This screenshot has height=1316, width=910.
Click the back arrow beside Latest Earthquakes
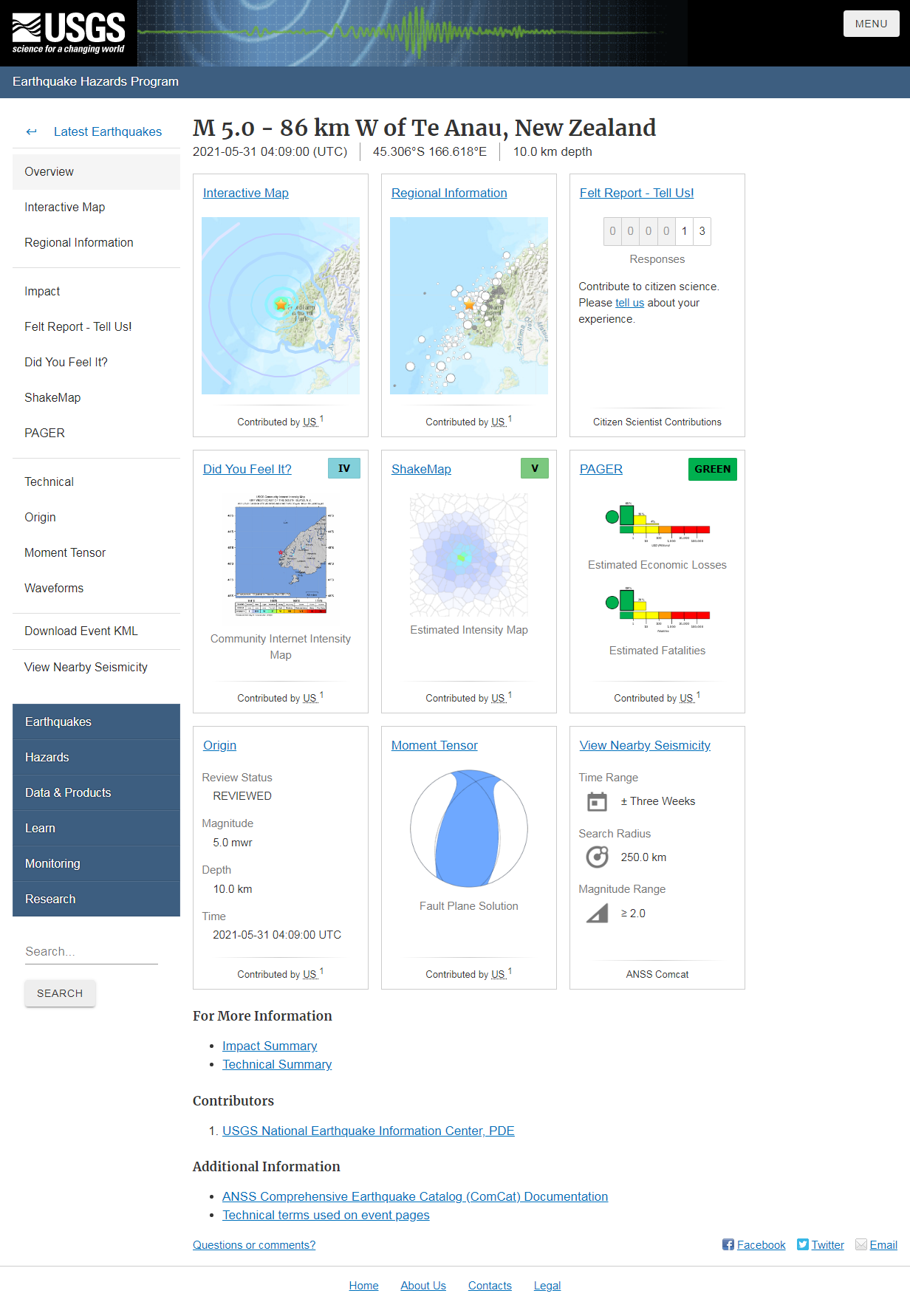coord(31,132)
